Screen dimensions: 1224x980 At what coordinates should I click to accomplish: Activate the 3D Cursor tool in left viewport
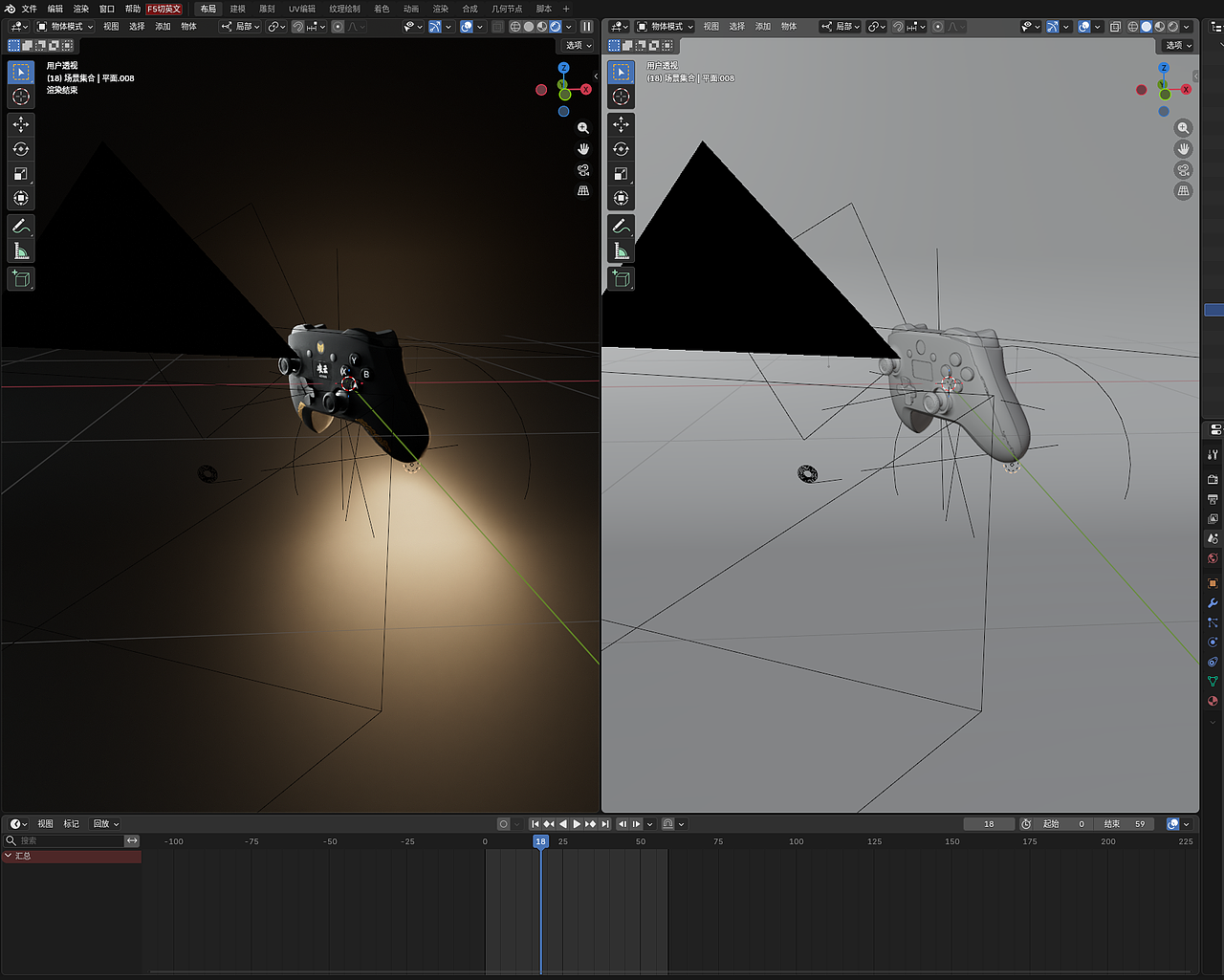21,97
